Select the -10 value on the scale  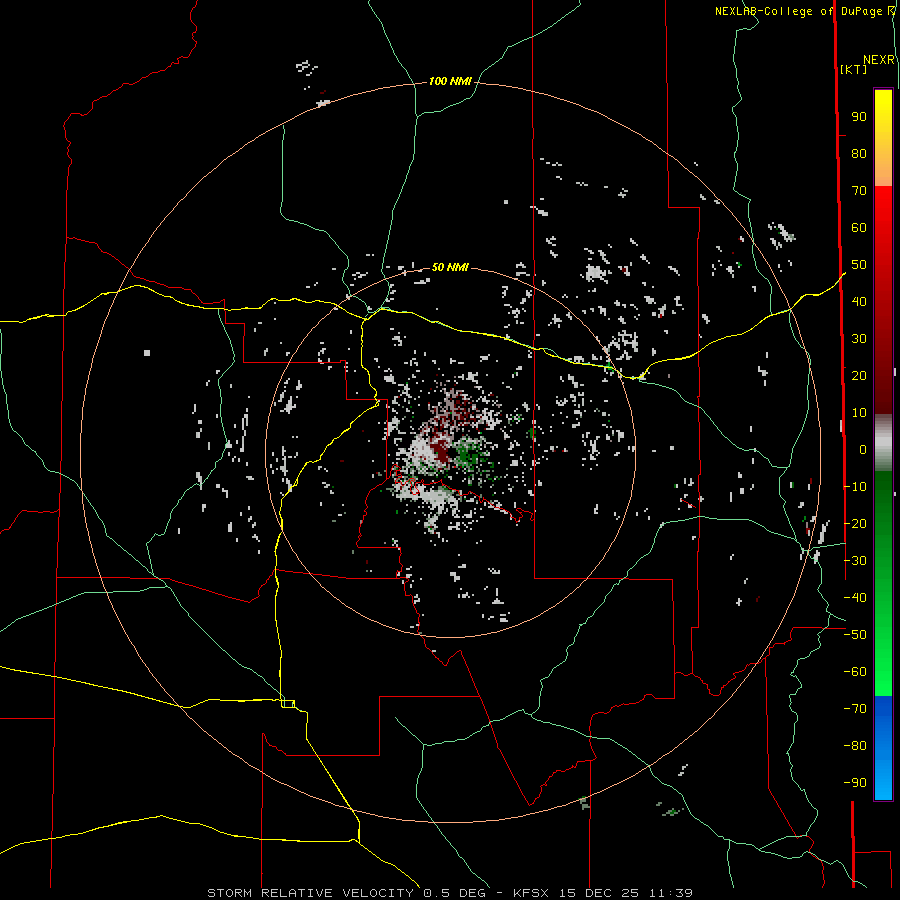pos(855,487)
